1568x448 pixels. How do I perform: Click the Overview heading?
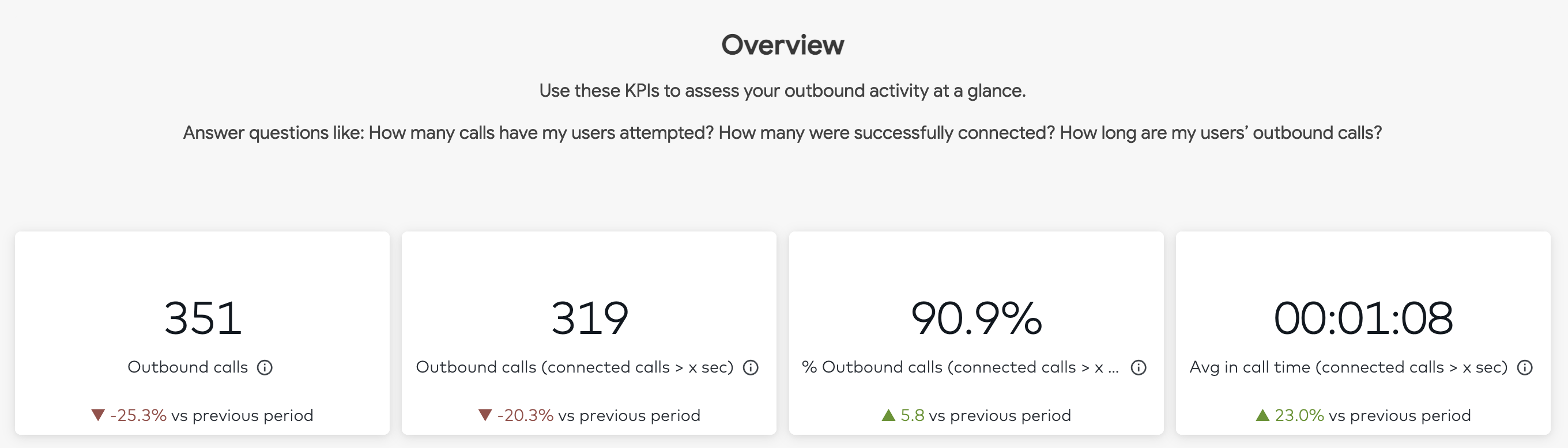pyautogui.click(x=783, y=45)
